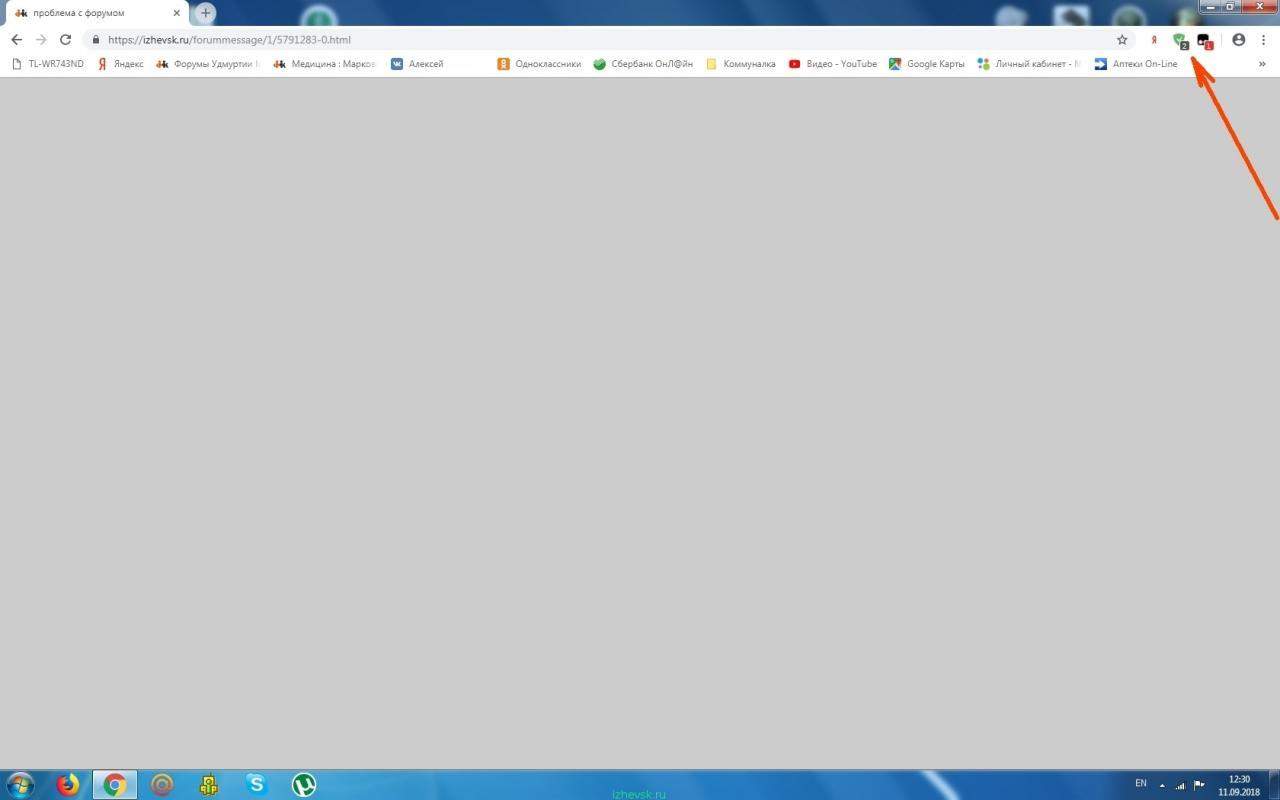1280x800 pixels.
Task: Open a new tab with plus button
Action: click(x=205, y=13)
